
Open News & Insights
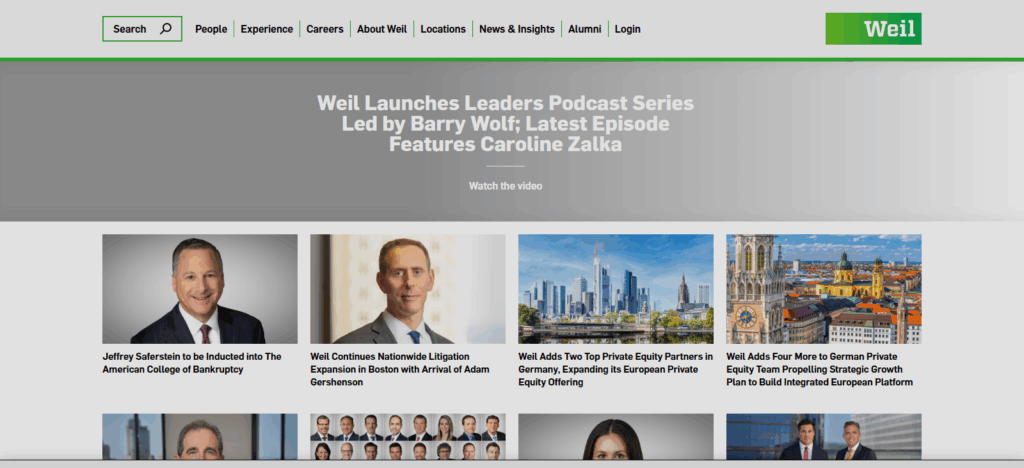517,29
